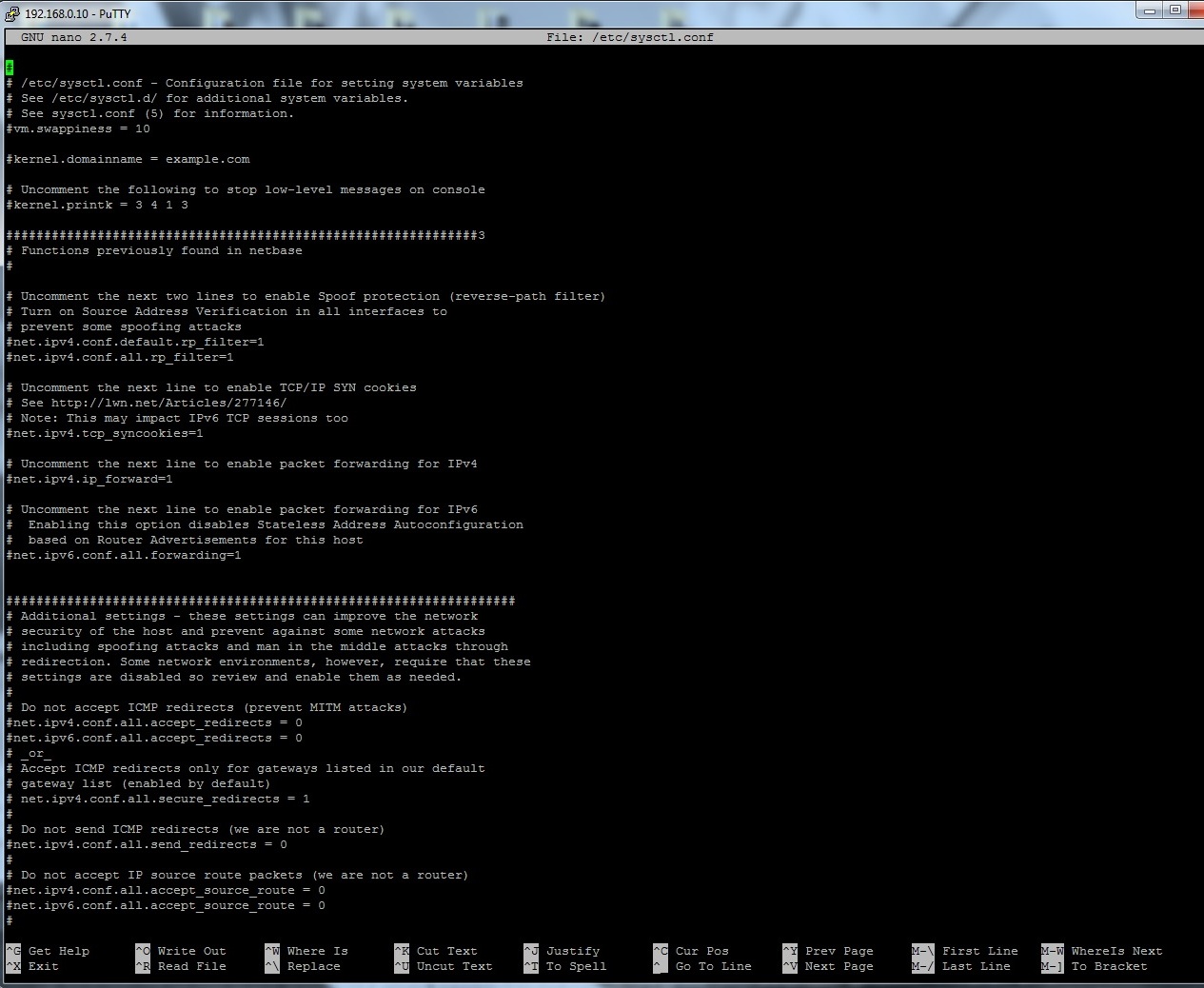
Task: Click the 'GNU nano 2.7.4' header text
Action: point(74,37)
